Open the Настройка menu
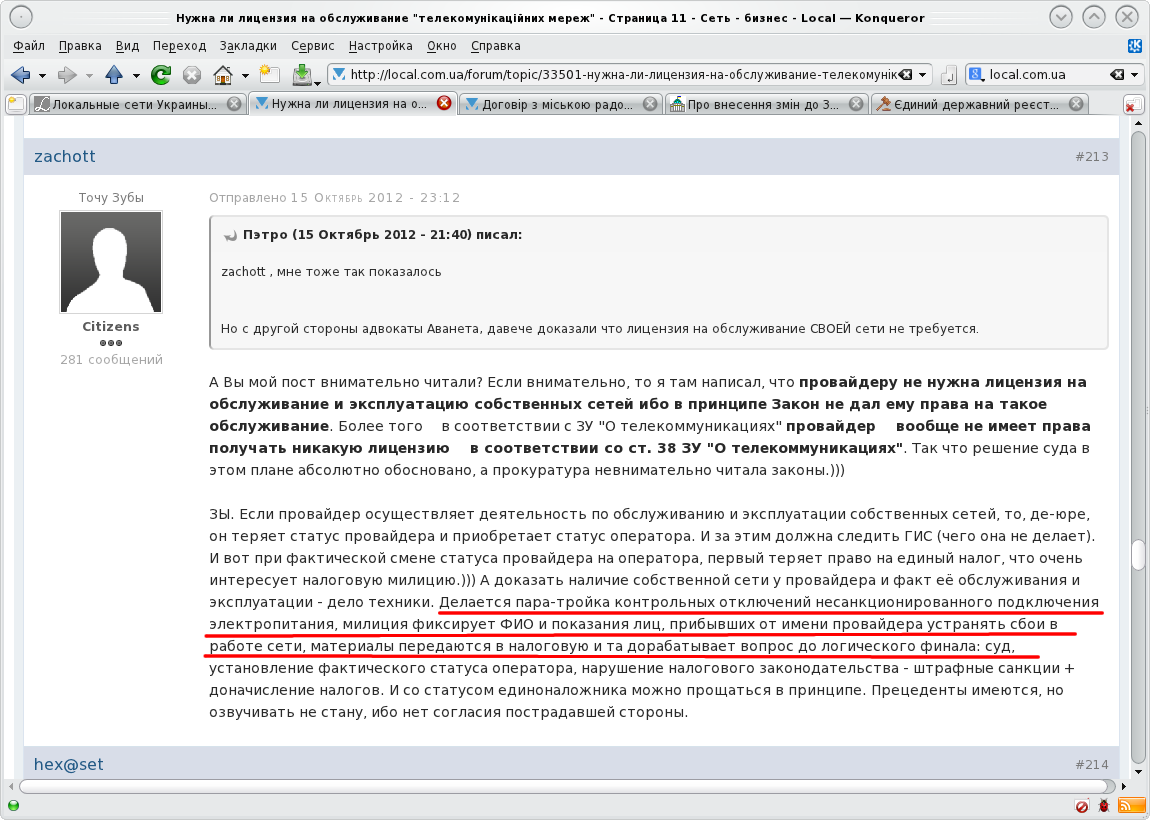 (x=380, y=45)
